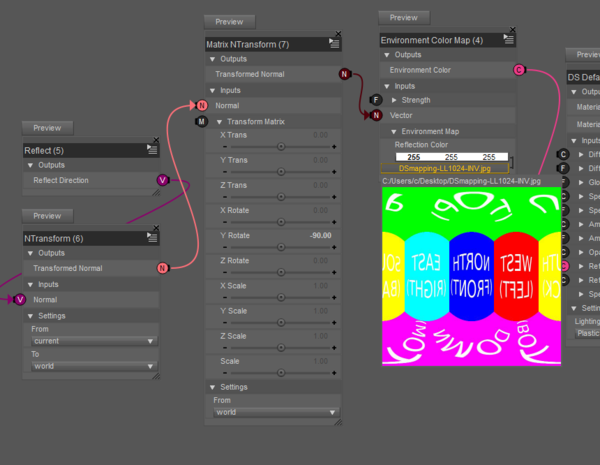Click the Z Trans value 0.00
The width and height of the screenshot is (600, 465).
coord(321,185)
